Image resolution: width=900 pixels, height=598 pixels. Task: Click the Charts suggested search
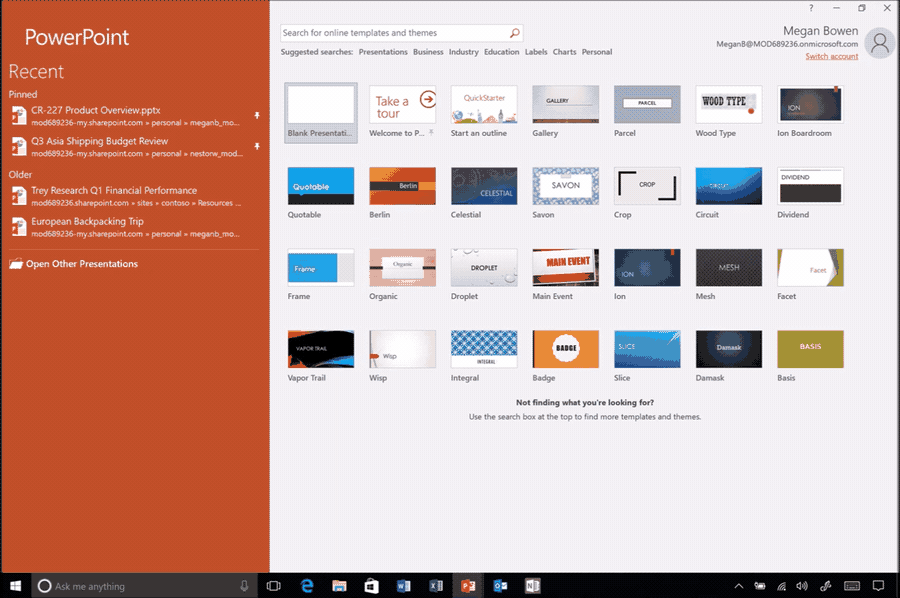tap(564, 52)
